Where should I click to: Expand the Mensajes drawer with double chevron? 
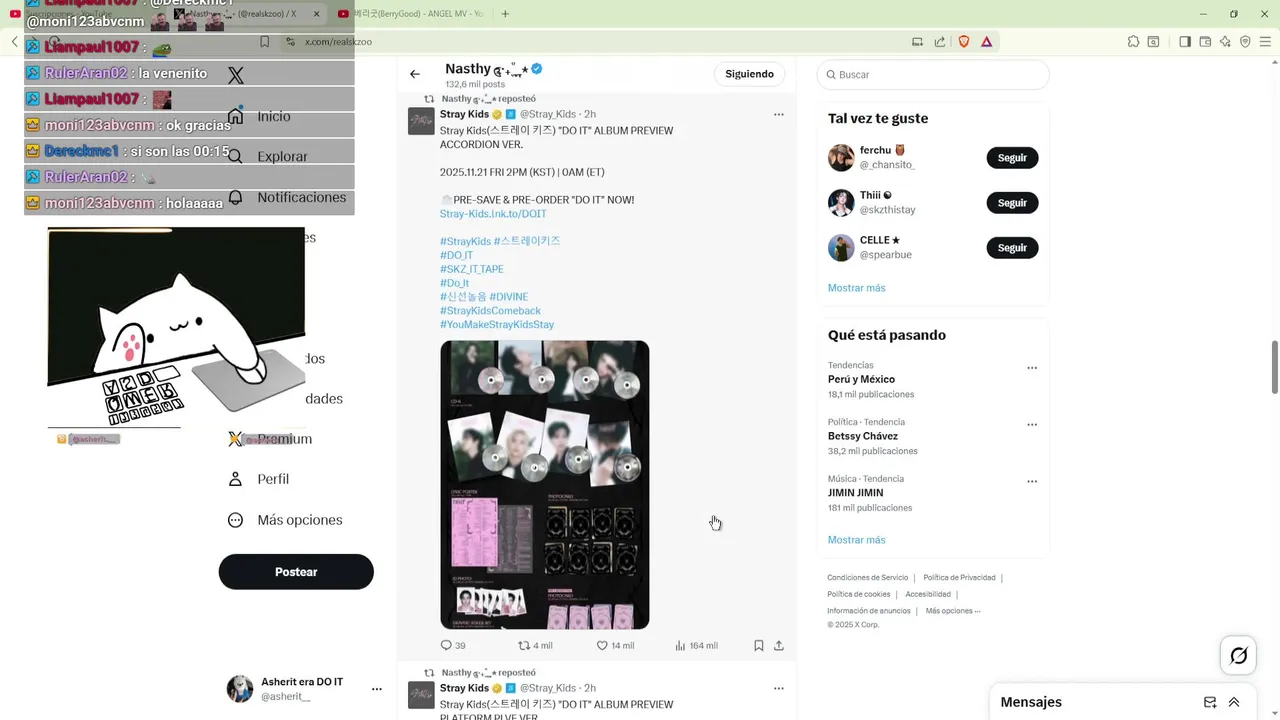pyautogui.click(x=1234, y=702)
